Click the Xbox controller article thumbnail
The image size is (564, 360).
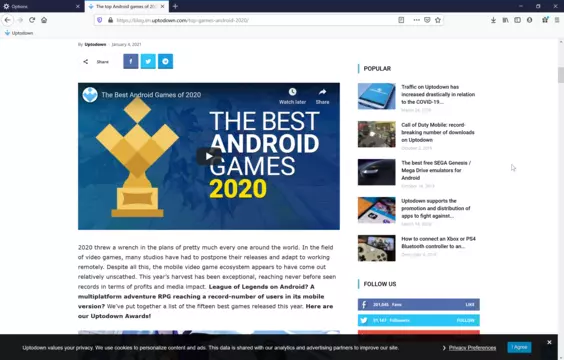(377, 248)
